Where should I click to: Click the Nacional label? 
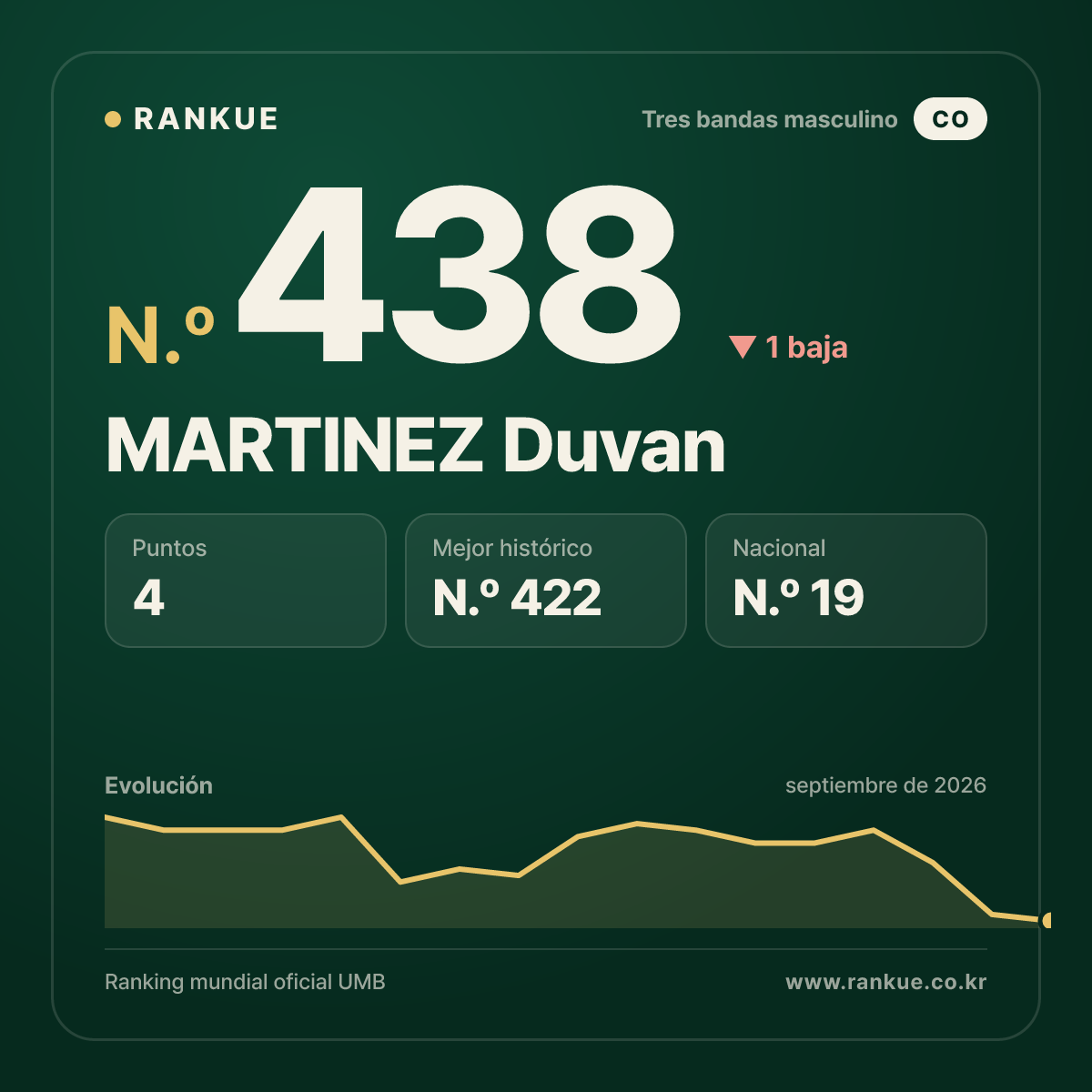pos(779,548)
